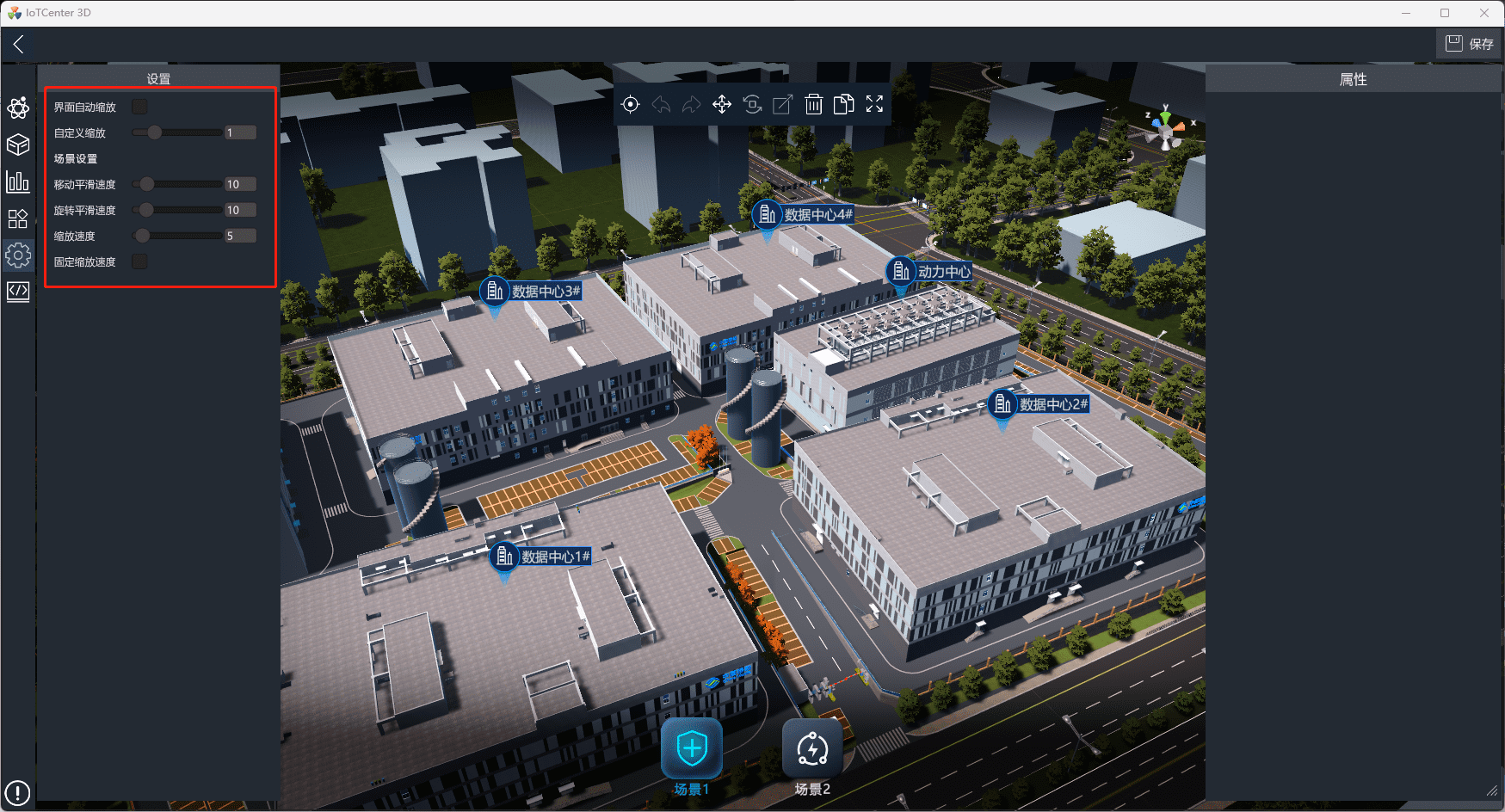
Task: Click the 缩放速度 slider
Action: click(176, 236)
